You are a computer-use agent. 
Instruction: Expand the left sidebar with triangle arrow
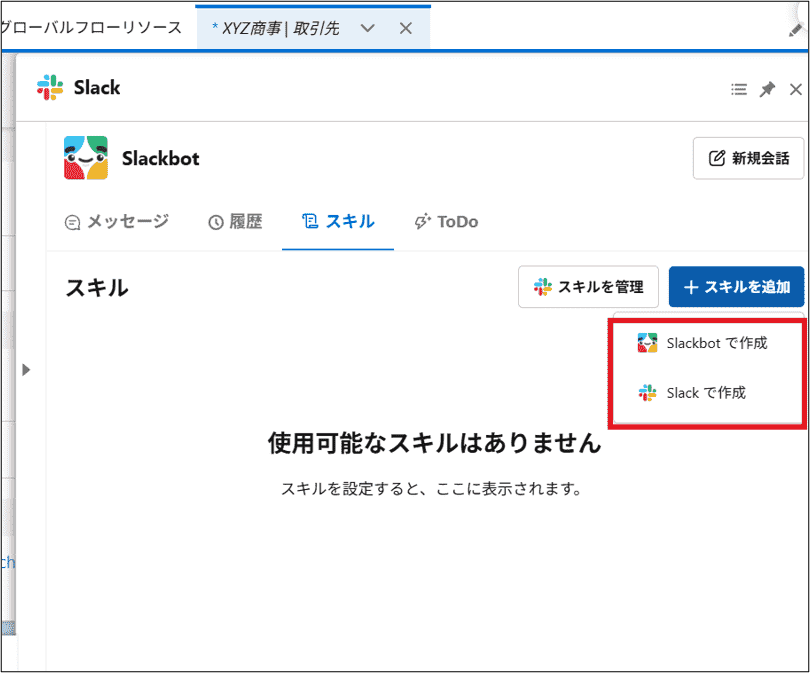26,370
